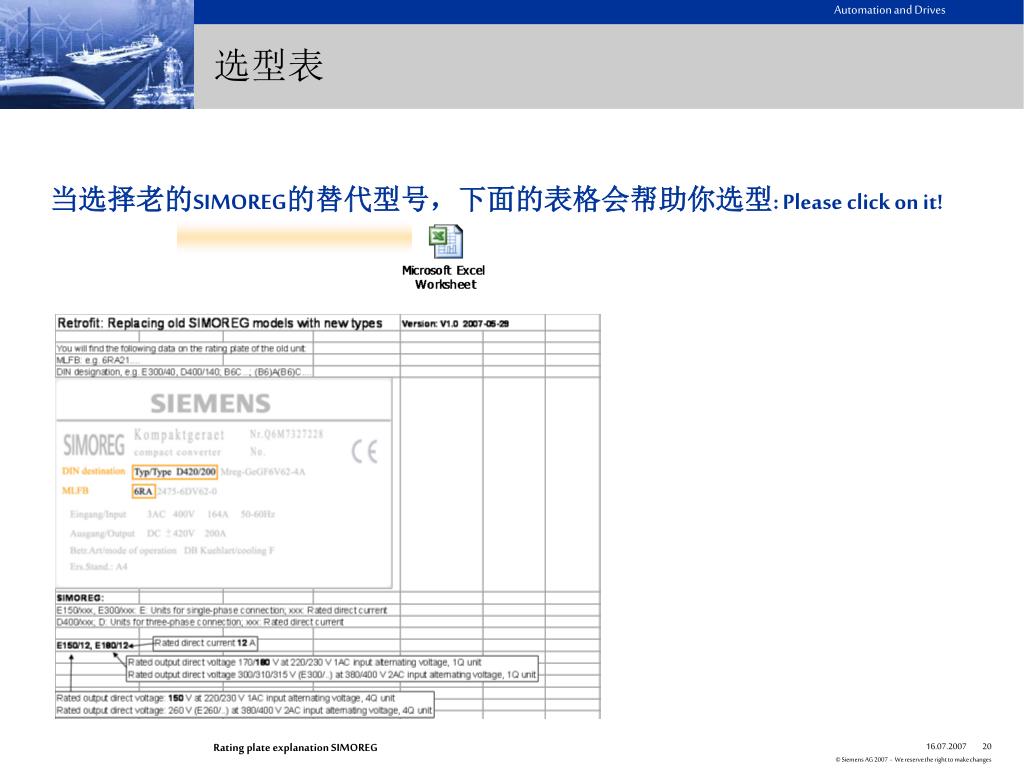Click the 'SIMOREG:' bold heading cell
The image size is (1024, 768).
click(x=80, y=598)
